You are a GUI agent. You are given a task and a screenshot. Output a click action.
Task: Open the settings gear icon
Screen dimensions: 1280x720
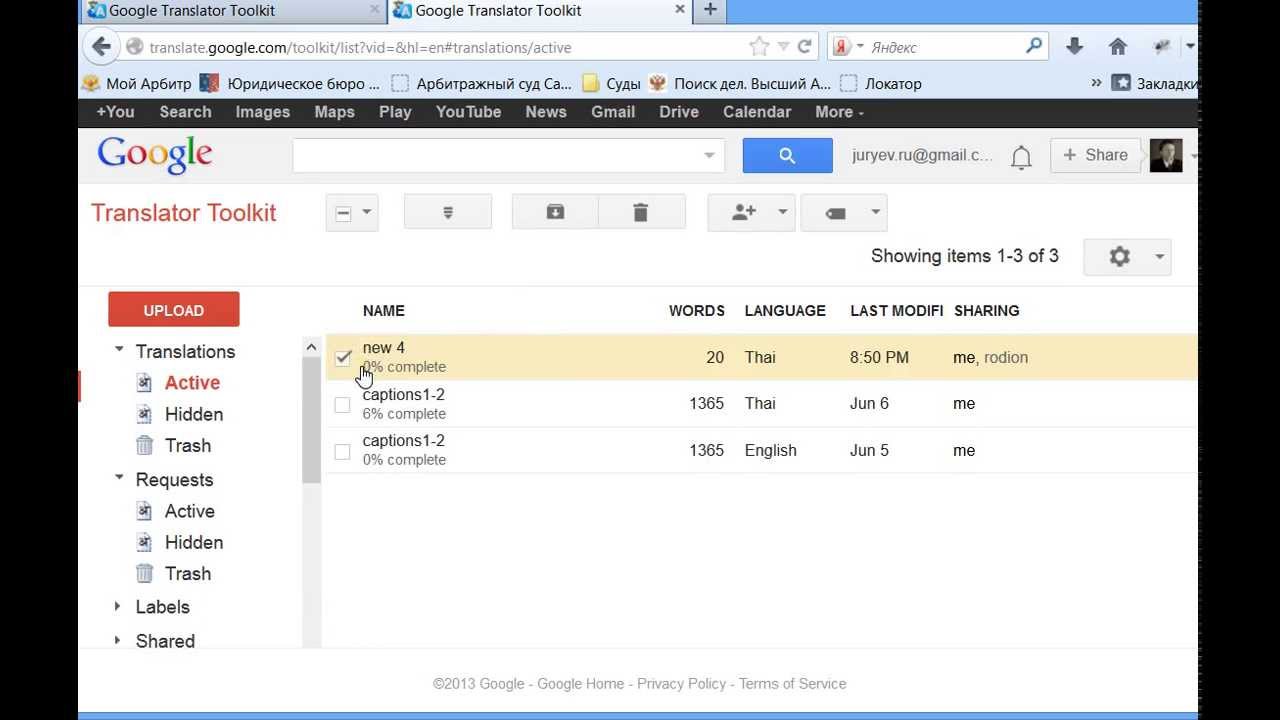click(1119, 256)
